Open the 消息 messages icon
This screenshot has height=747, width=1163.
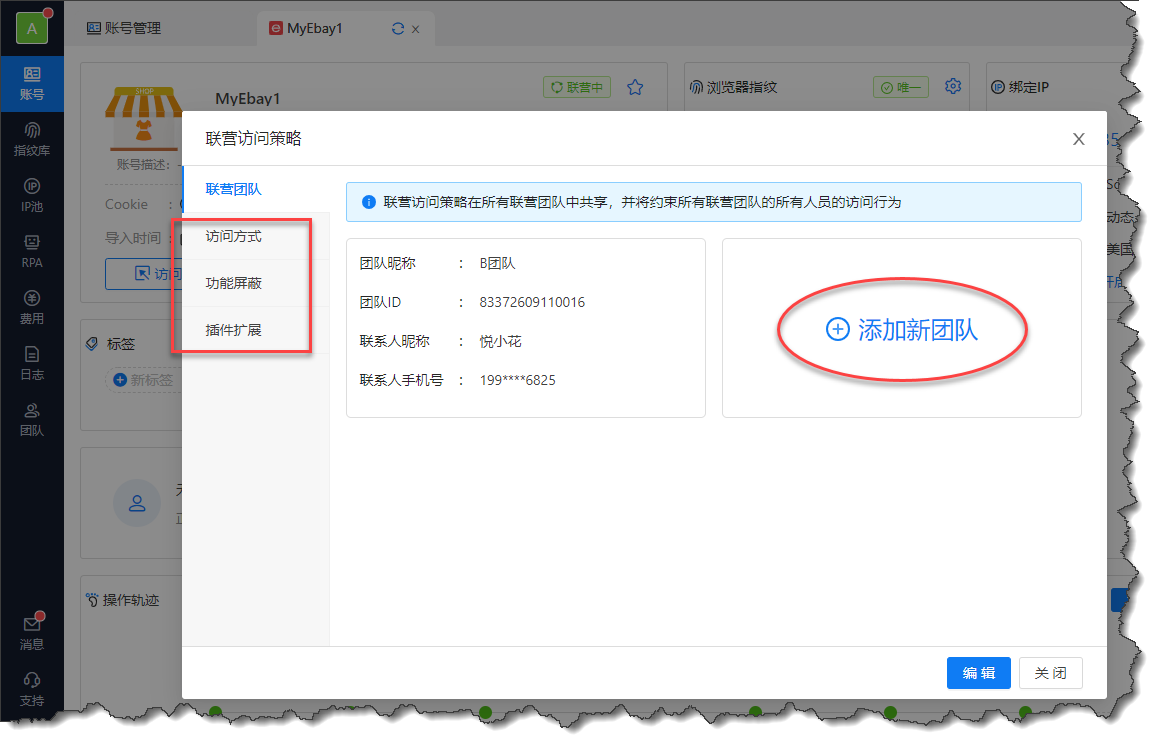[32, 633]
